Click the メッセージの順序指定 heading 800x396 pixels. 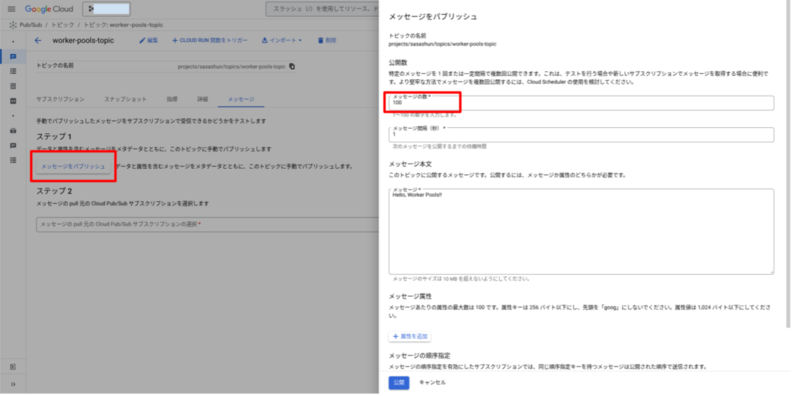419,355
